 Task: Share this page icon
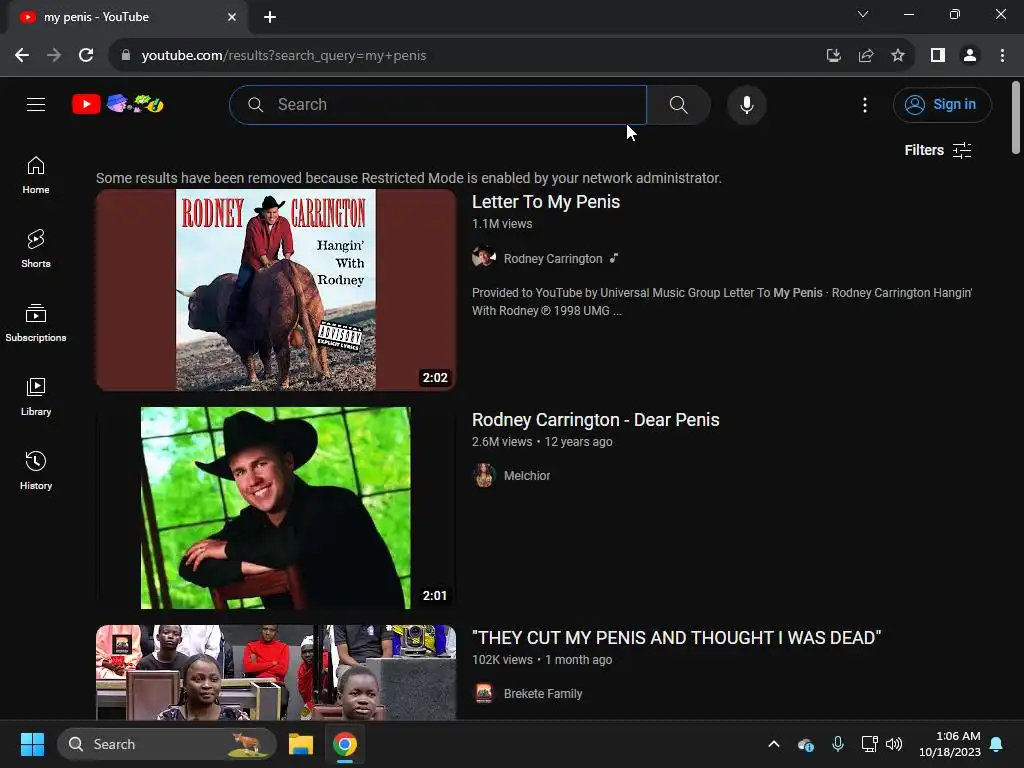[866, 56]
